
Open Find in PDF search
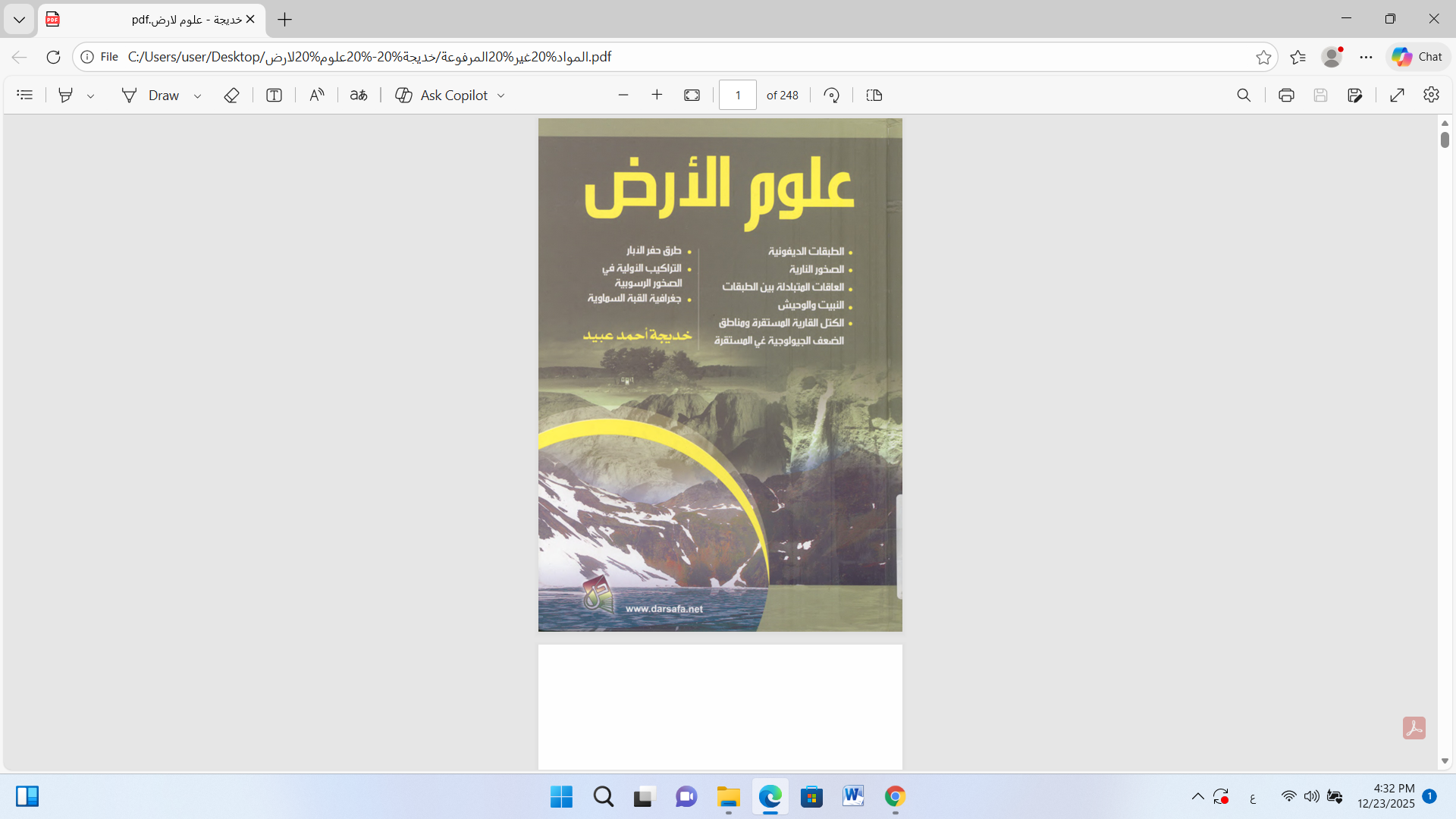click(x=1244, y=95)
